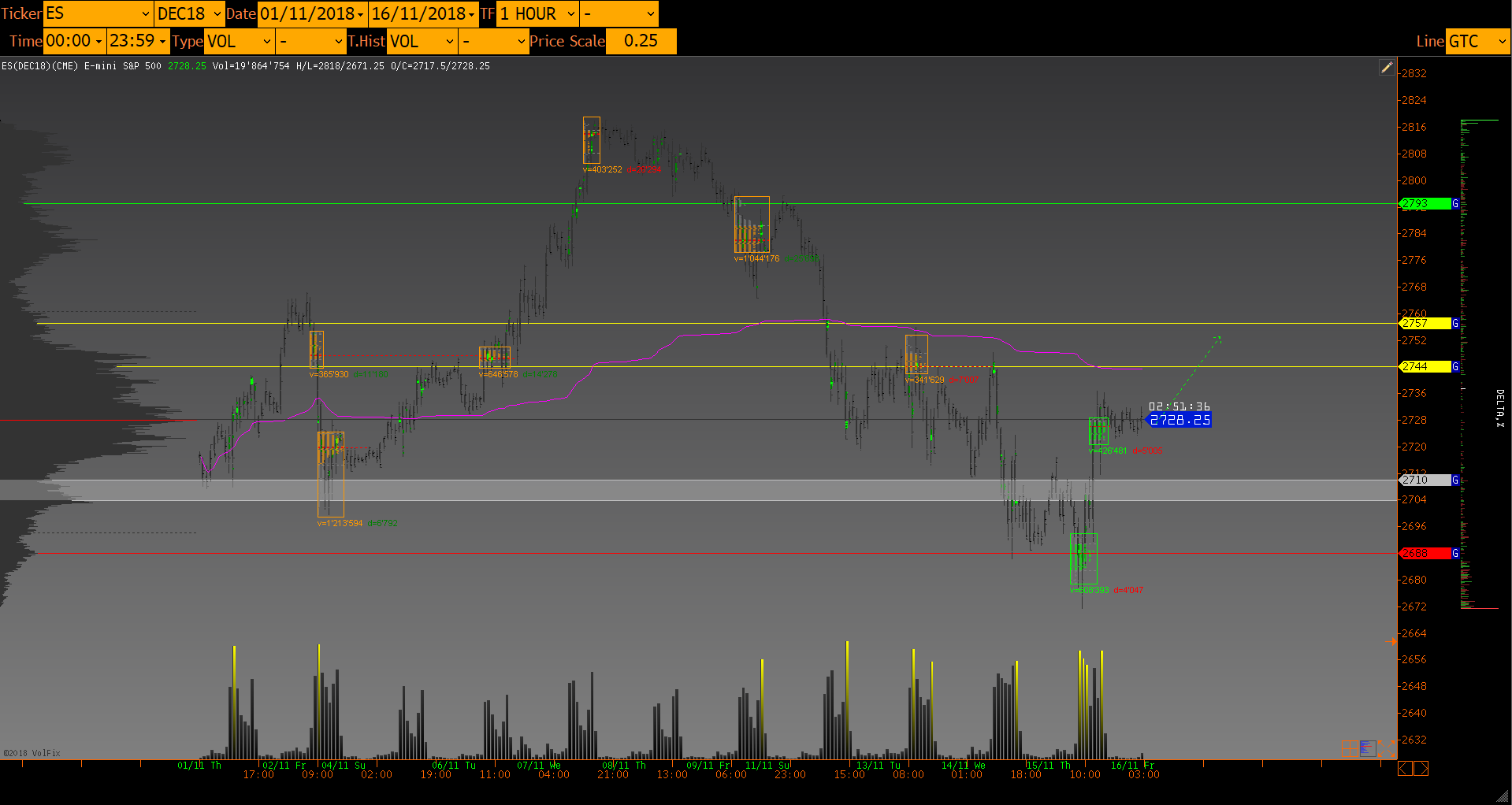Click the four-pane grid layout icon
The width and height of the screenshot is (1512, 805).
pos(1350,747)
